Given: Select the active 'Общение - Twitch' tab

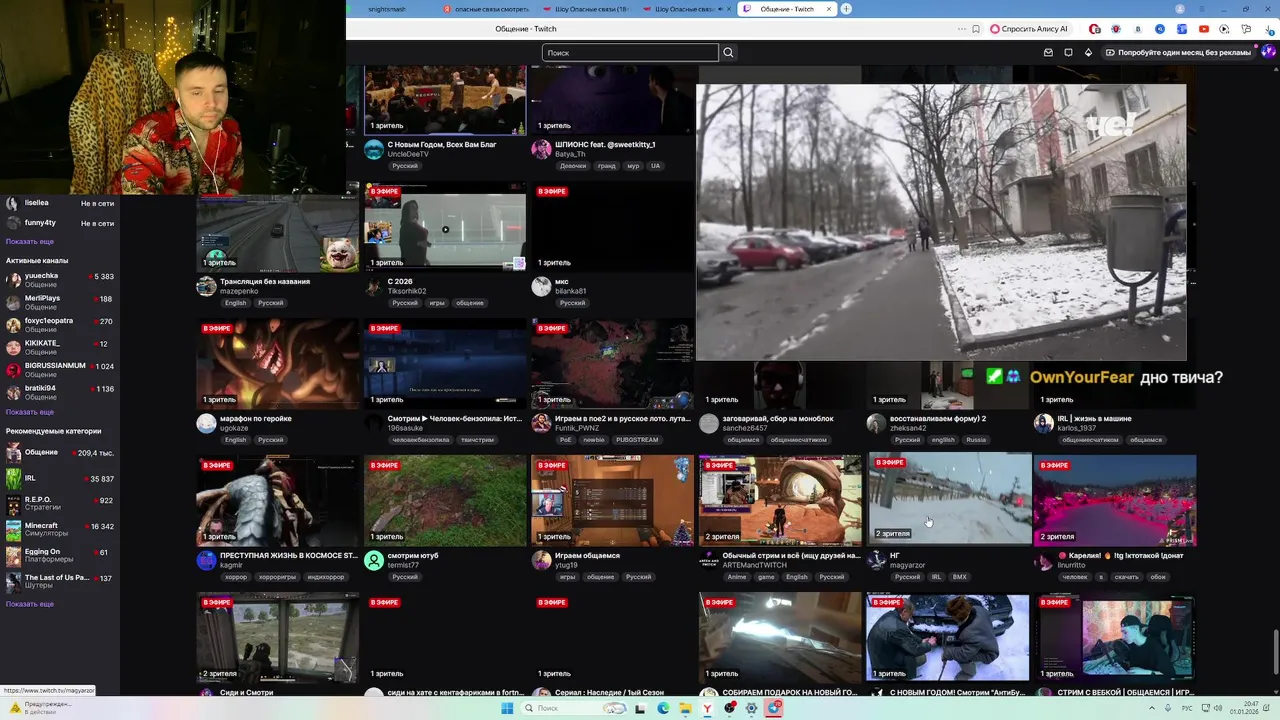Looking at the screenshot, I should coord(785,9).
